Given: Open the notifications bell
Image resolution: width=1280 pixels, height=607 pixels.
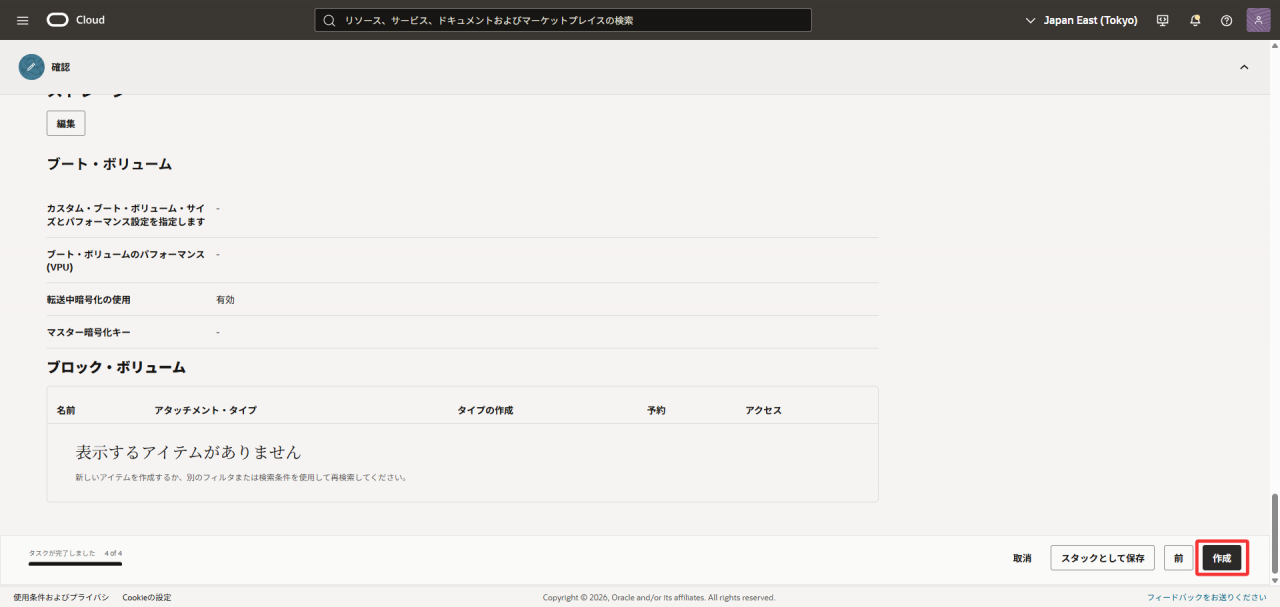Looking at the screenshot, I should (1194, 20).
